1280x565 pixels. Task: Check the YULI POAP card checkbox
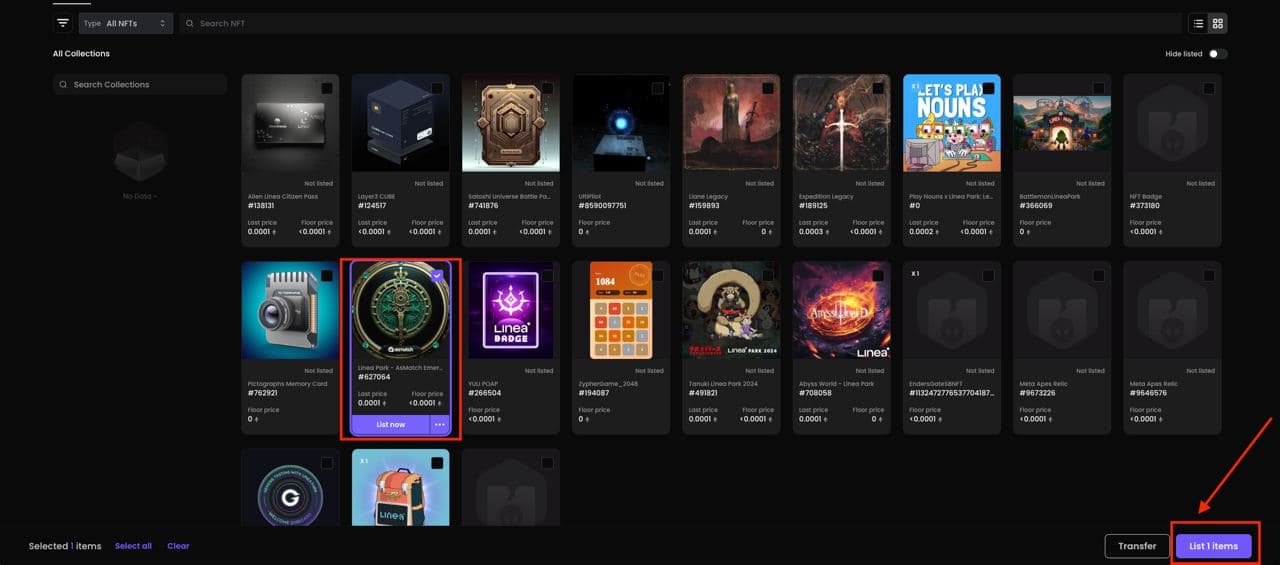click(x=547, y=276)
